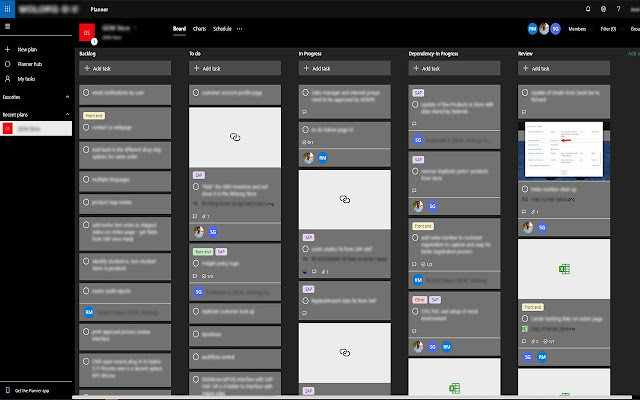
Task: Complete first task in In Progress column
Action: tap(305, 93)
